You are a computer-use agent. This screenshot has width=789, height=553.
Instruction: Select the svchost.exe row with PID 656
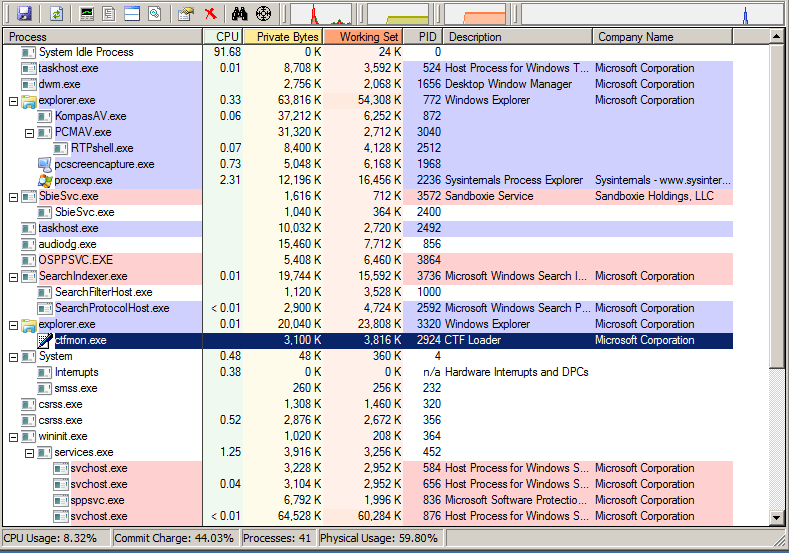point(368,484)
